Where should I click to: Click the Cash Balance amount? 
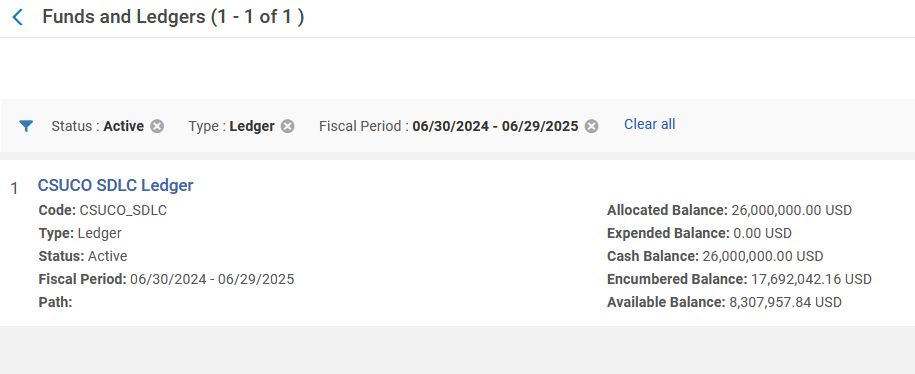(x=763, y=256)
